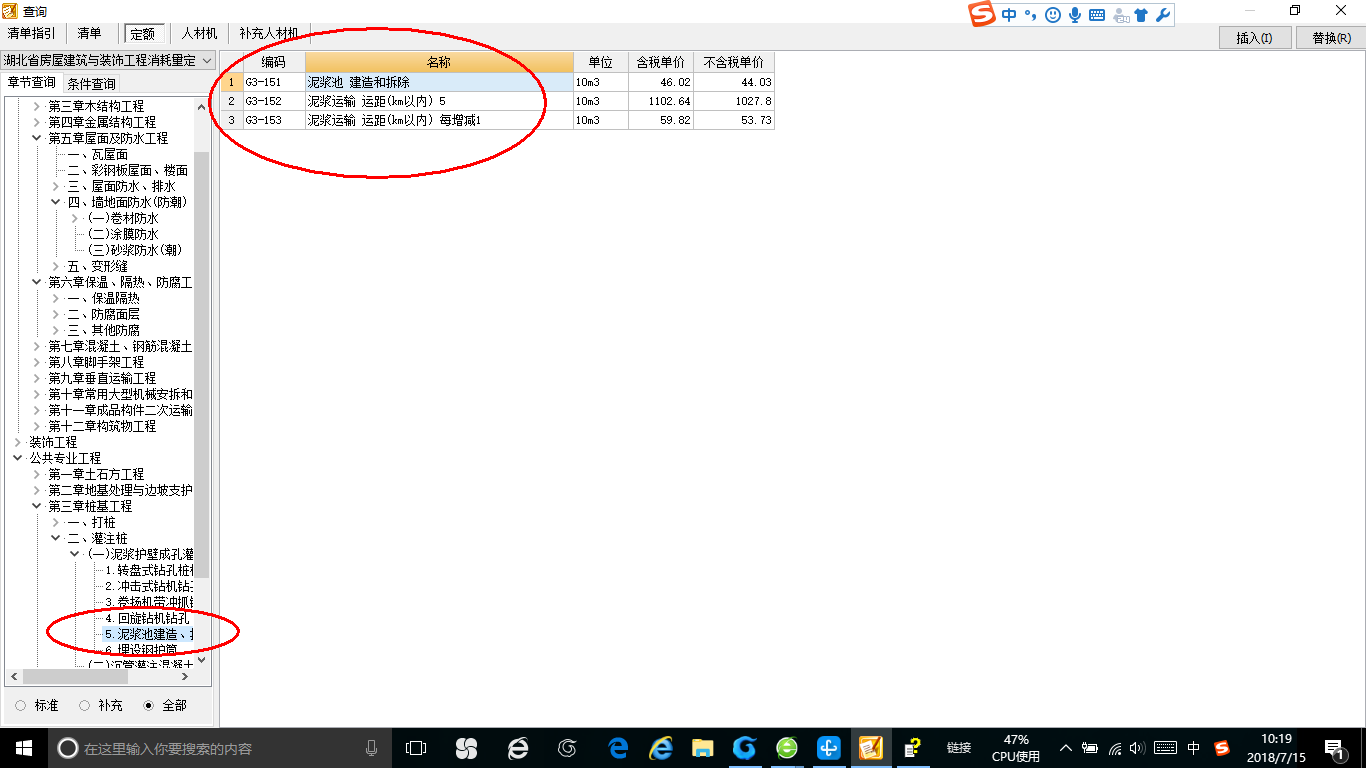
Task: Click the 名称 column header
Action: click(x=439, y=62)
